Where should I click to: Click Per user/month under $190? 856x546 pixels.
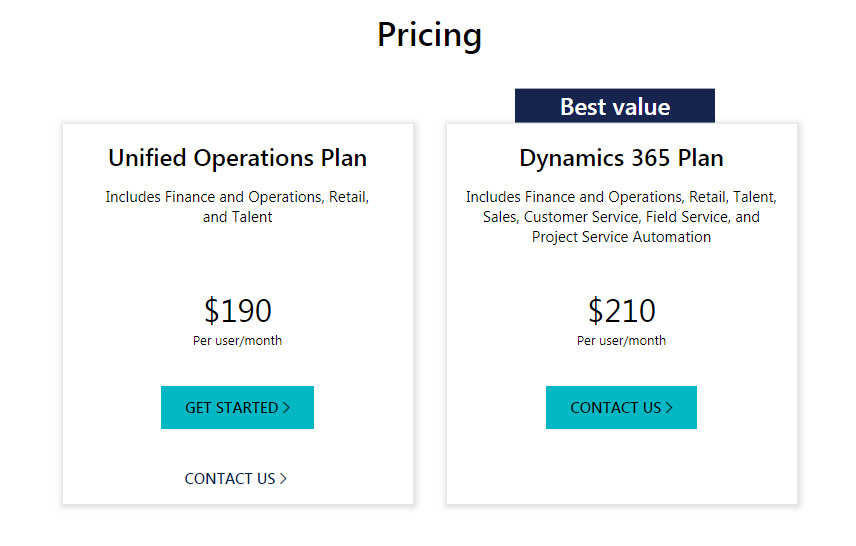pos(237,341)
